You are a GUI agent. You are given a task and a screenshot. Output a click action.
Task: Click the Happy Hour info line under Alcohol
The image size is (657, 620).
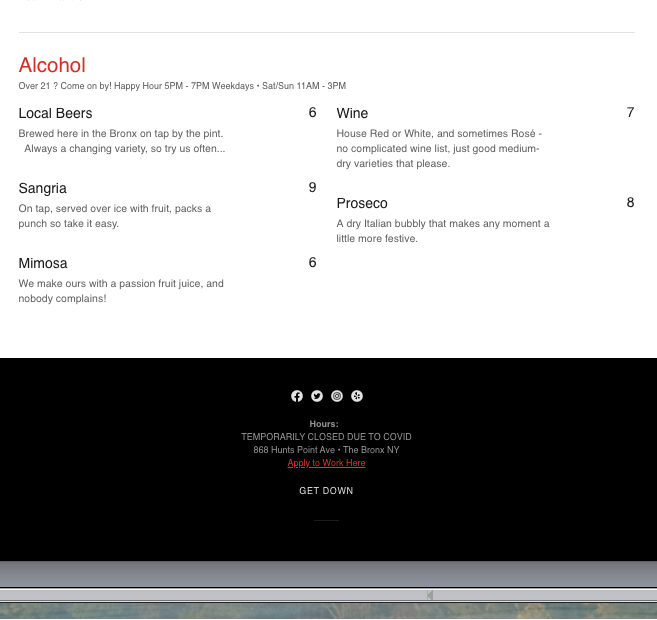point(182,86)
